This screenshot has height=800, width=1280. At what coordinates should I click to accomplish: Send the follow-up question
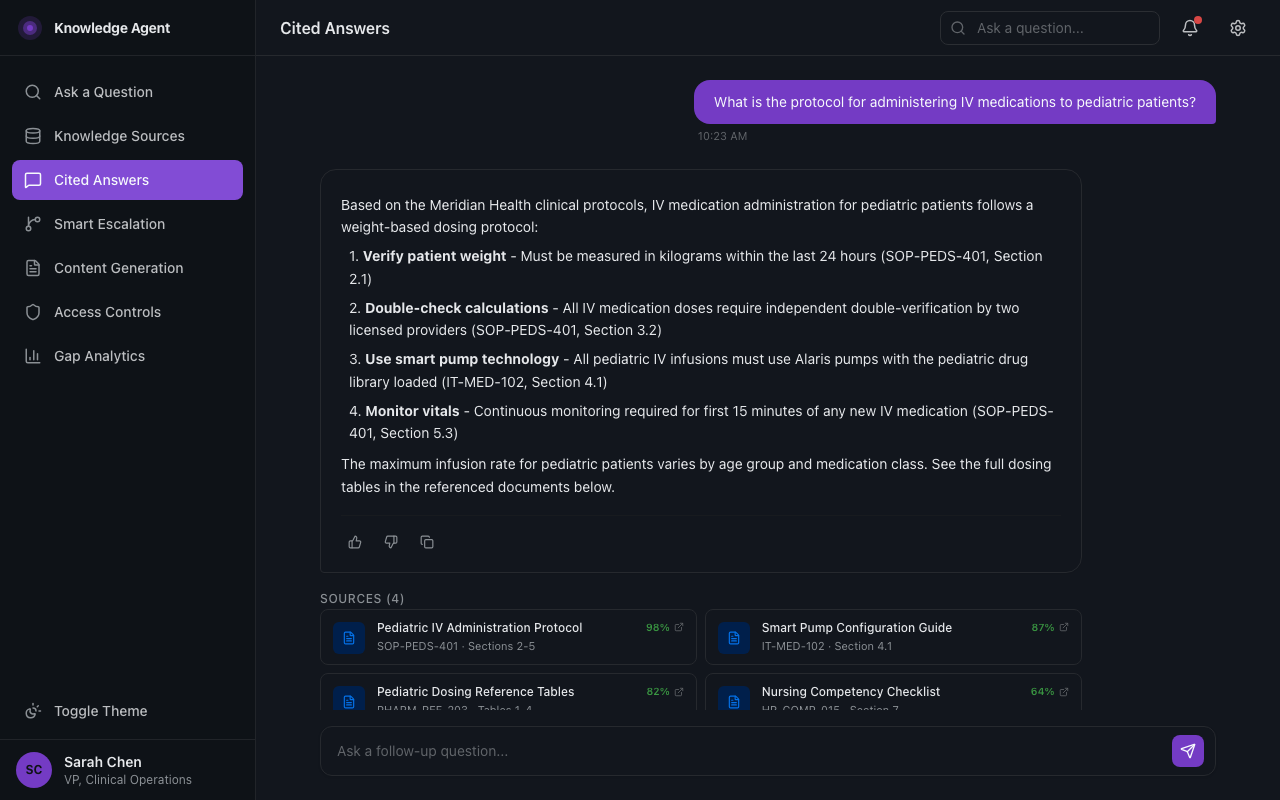pos(1187,751)
